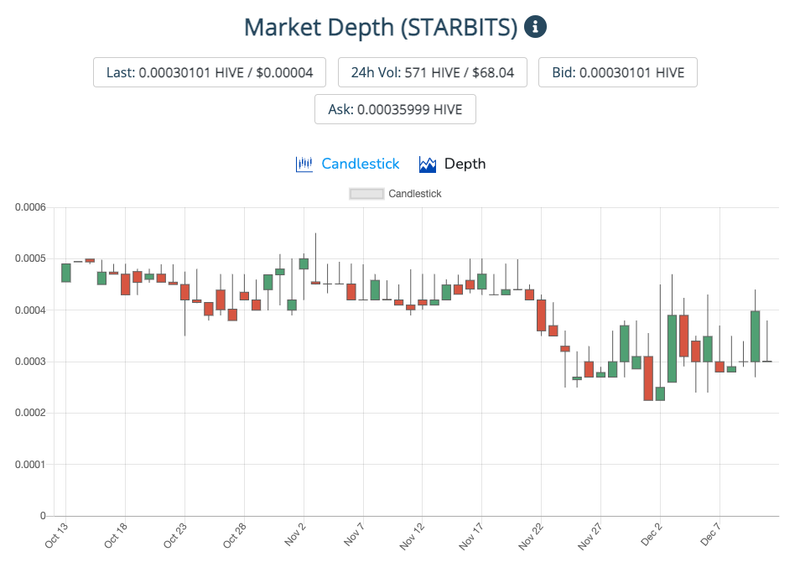Viewport: 800px width, 568px height.
Task: Click the 0.0006 price axis label
Action: pyautogui.click(x=30, y=207)
